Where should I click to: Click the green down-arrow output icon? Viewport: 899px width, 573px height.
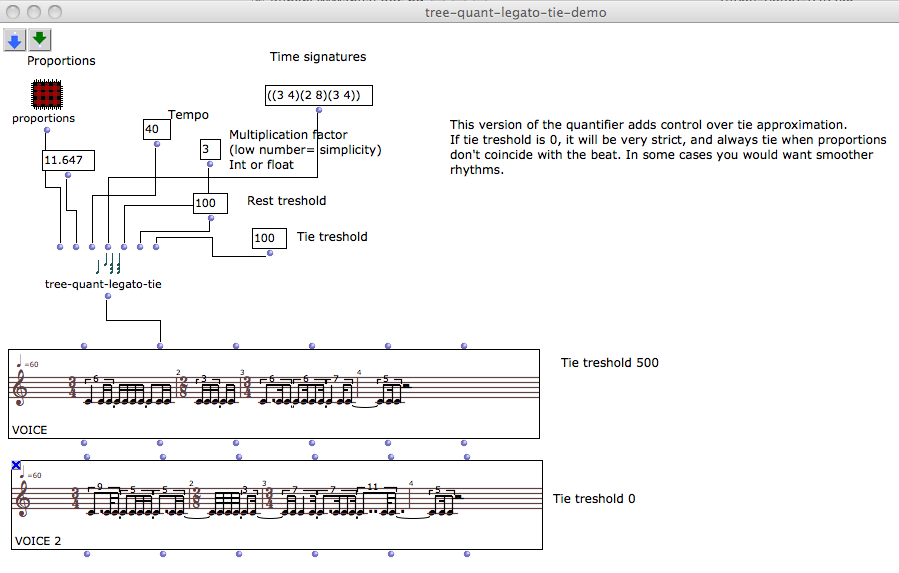(x=40, y=39)
